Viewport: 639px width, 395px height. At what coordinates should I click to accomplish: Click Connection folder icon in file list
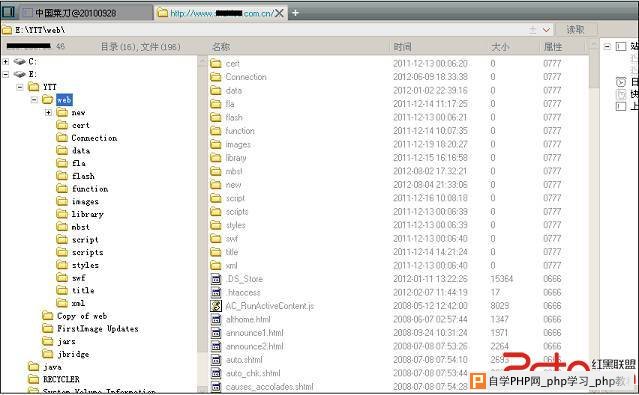(x=216, y=77)
